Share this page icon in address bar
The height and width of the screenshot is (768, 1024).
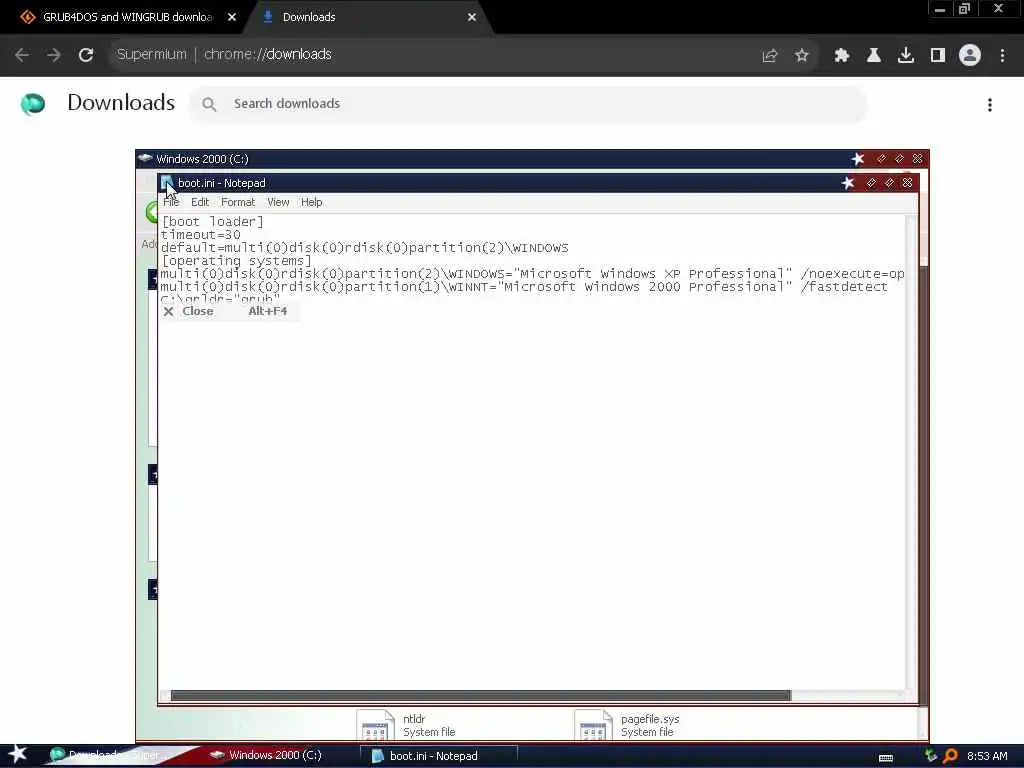pyautogui.click(x=769, y=56)
